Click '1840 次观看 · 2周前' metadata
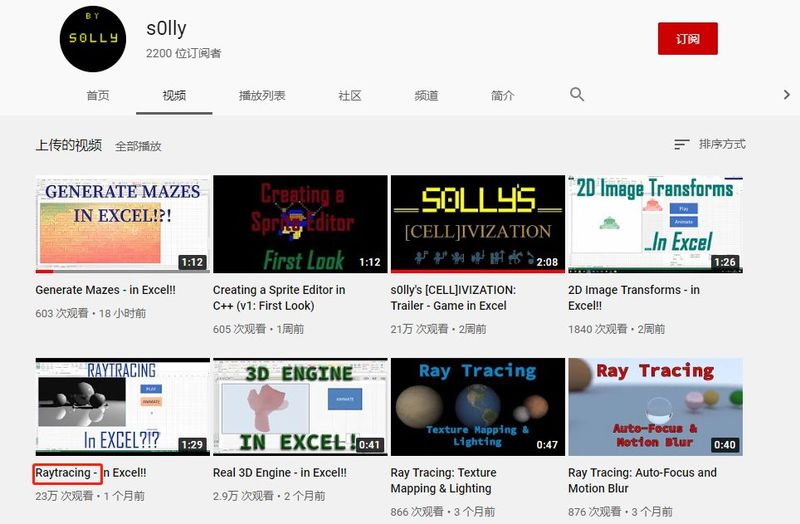Image resolution: width=800 pixels, height=524 pixels. coord(617,329)
